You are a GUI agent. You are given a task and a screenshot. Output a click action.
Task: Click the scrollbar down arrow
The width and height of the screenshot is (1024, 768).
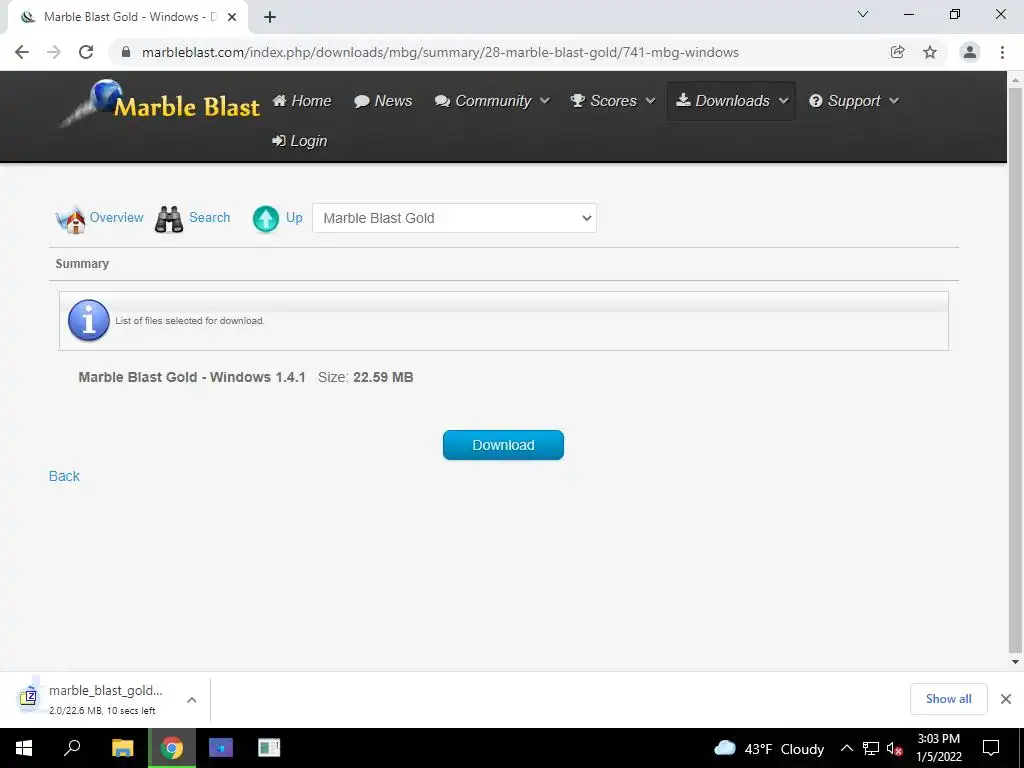(1015, 662)
